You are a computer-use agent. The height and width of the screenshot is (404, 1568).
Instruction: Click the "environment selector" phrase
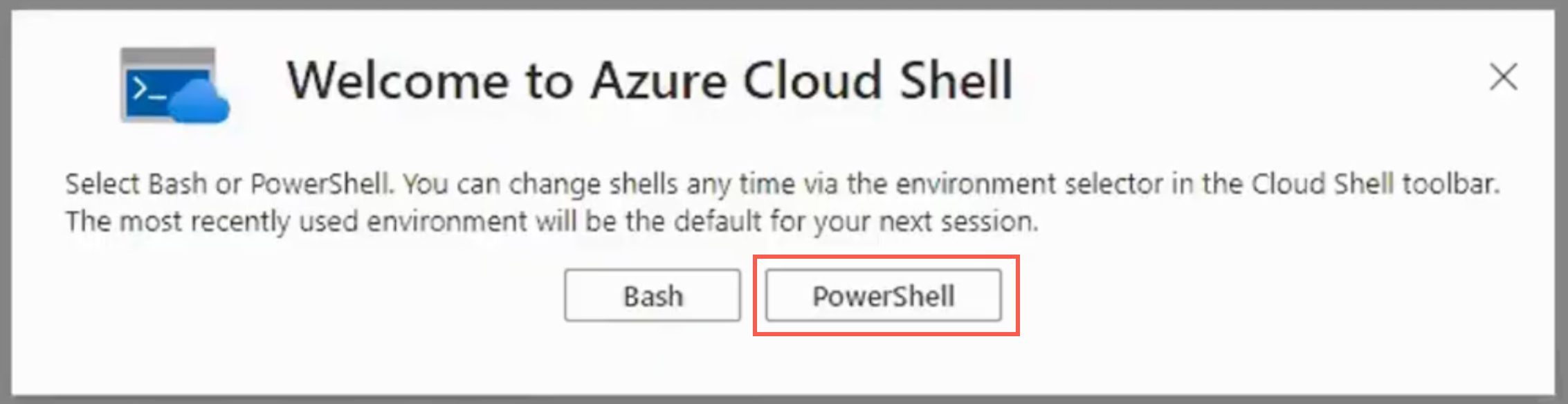coord(1029,184)
